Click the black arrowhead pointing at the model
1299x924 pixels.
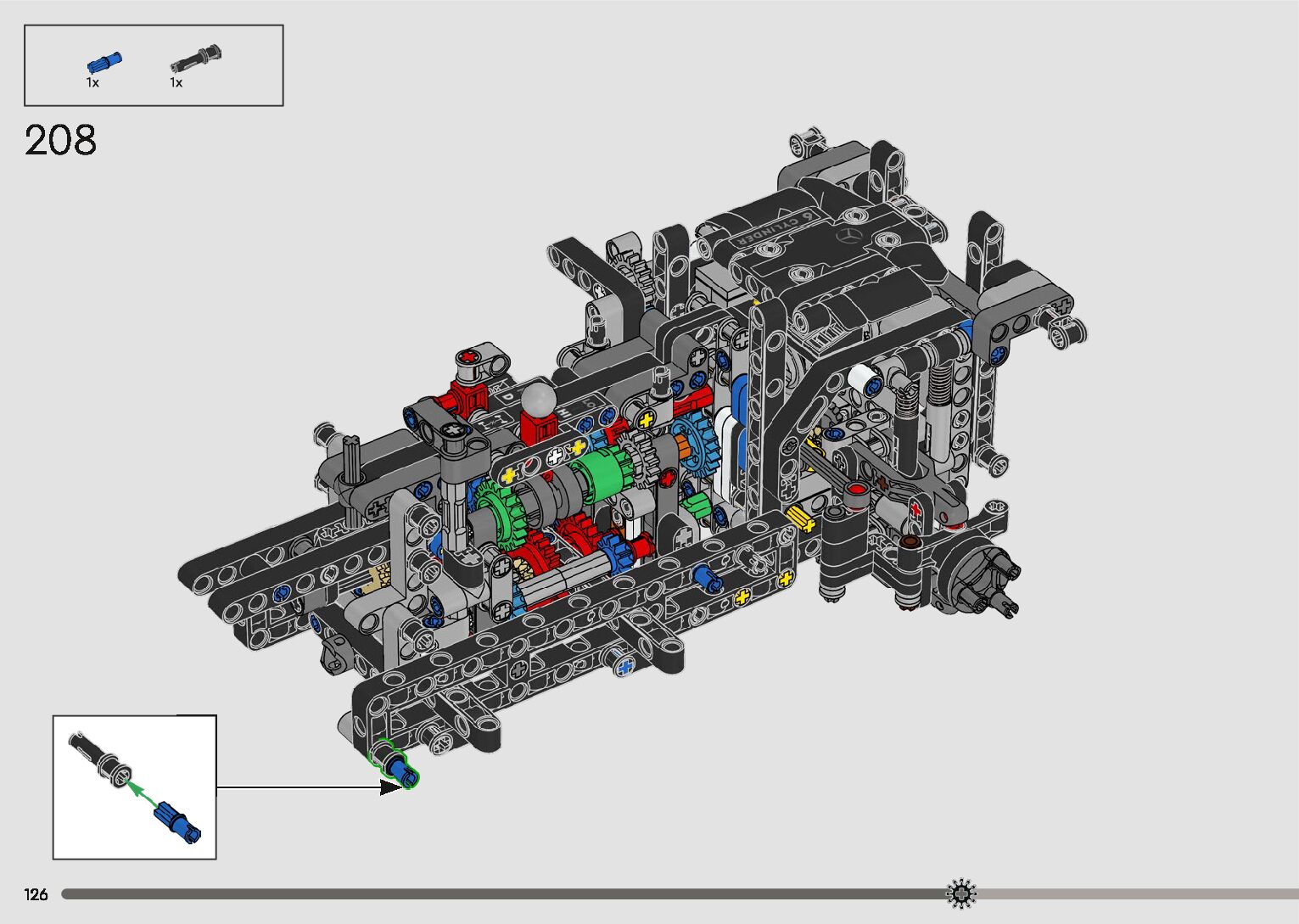[x=391, y=787]
